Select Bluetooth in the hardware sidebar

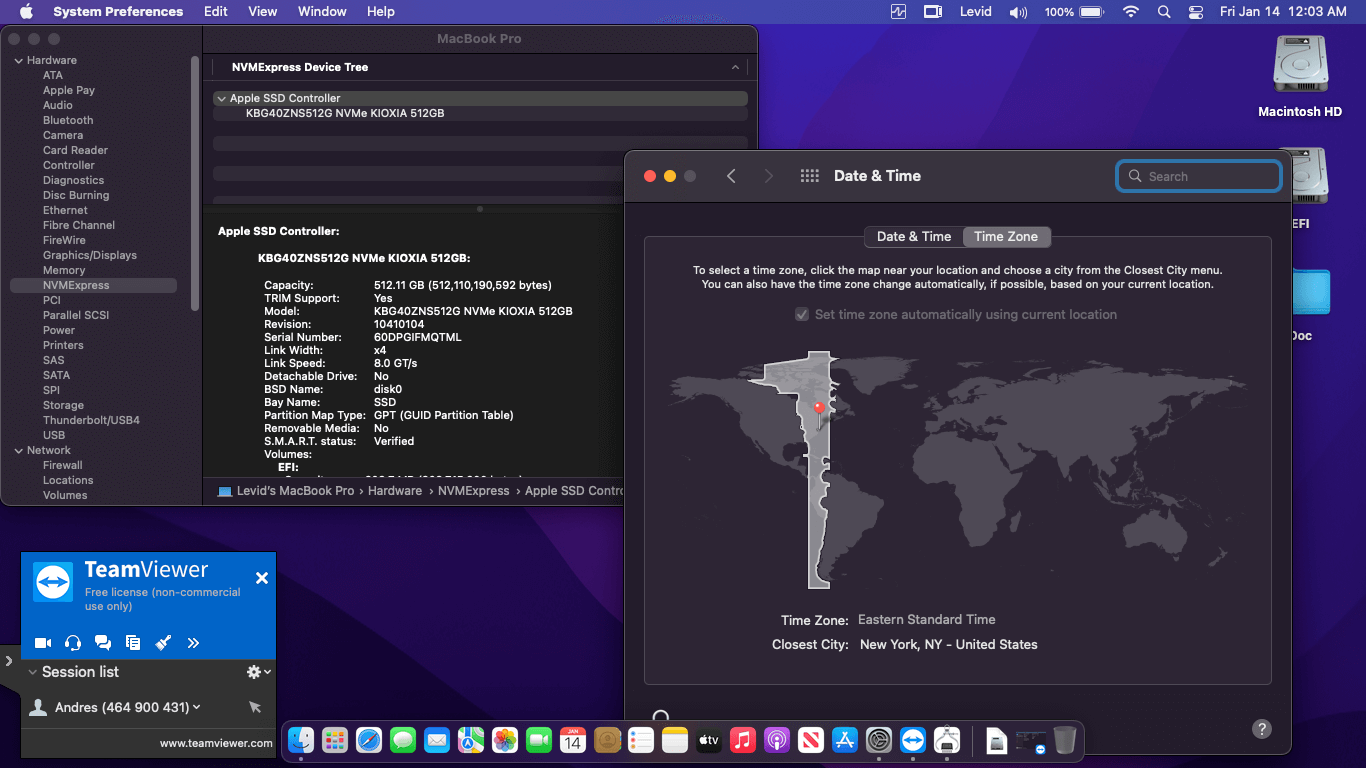(68, 120)
